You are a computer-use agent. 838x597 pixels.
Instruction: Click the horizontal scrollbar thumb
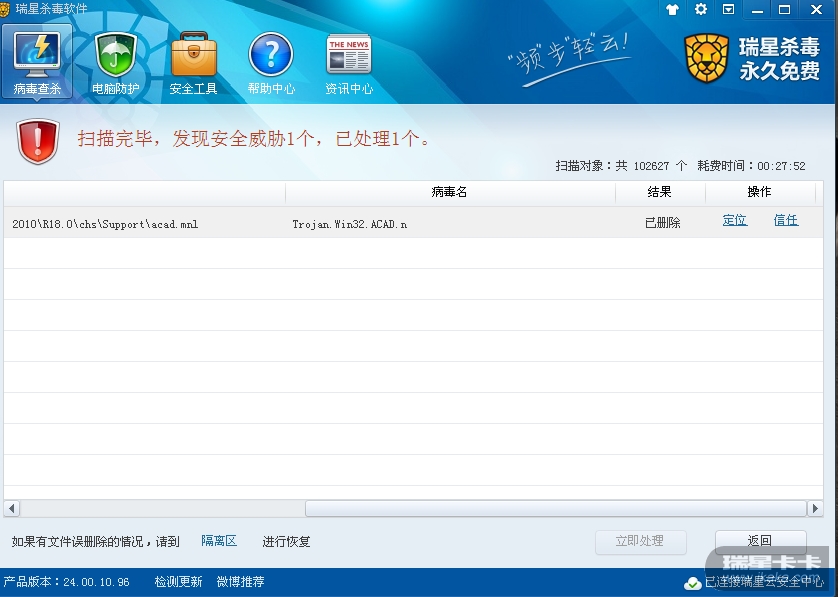coord(556,508)
